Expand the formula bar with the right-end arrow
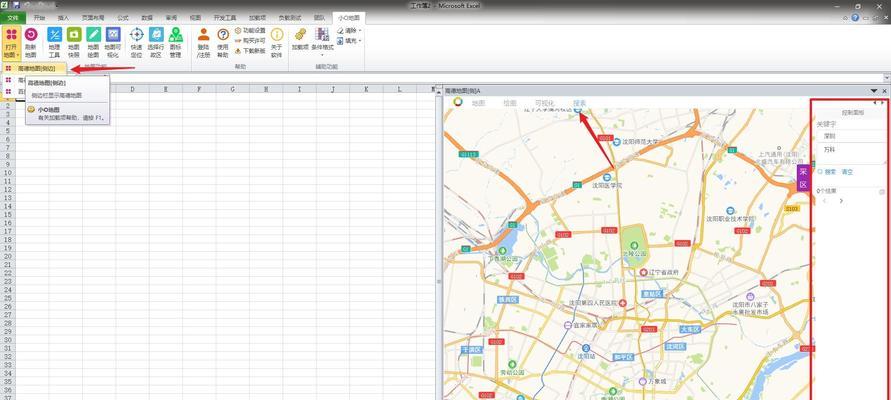Image resolution: width=891 pixels, height=400 pixels. tap(886, 78)
